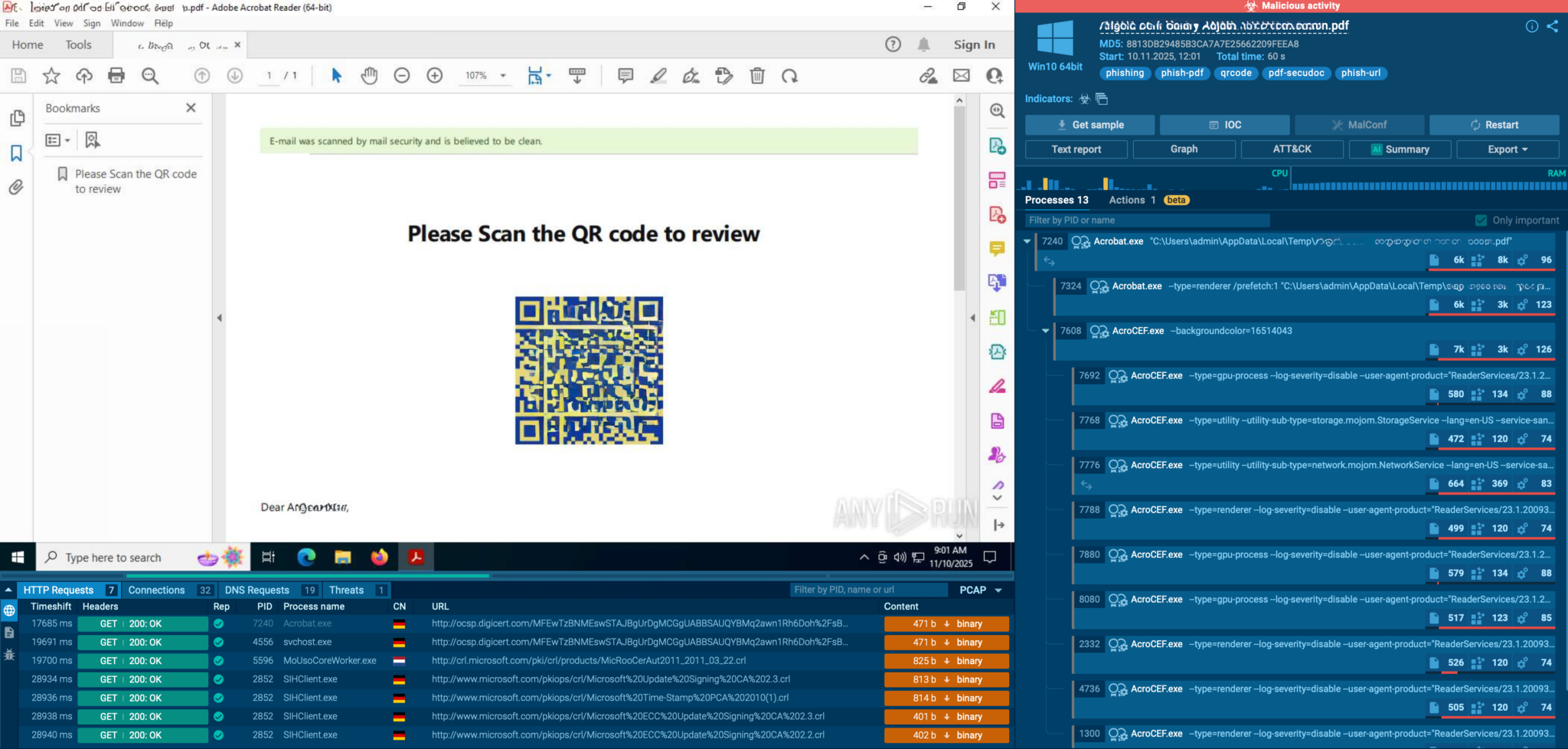The height and width of the screenshot is (749, 1568).
Task: Click the Get sample button
Action: point(1089,125)
